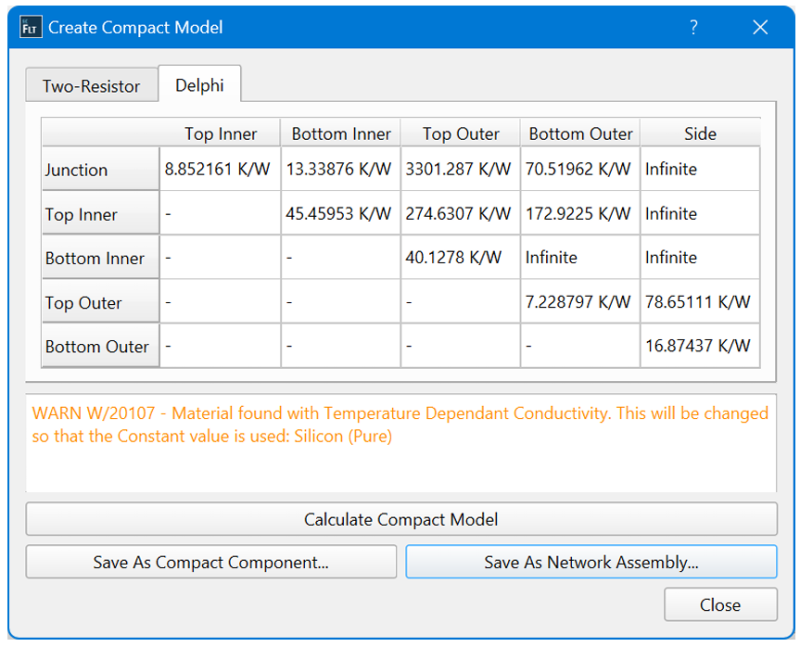Click the orange WARN W/20107 message text

(400, 425)
